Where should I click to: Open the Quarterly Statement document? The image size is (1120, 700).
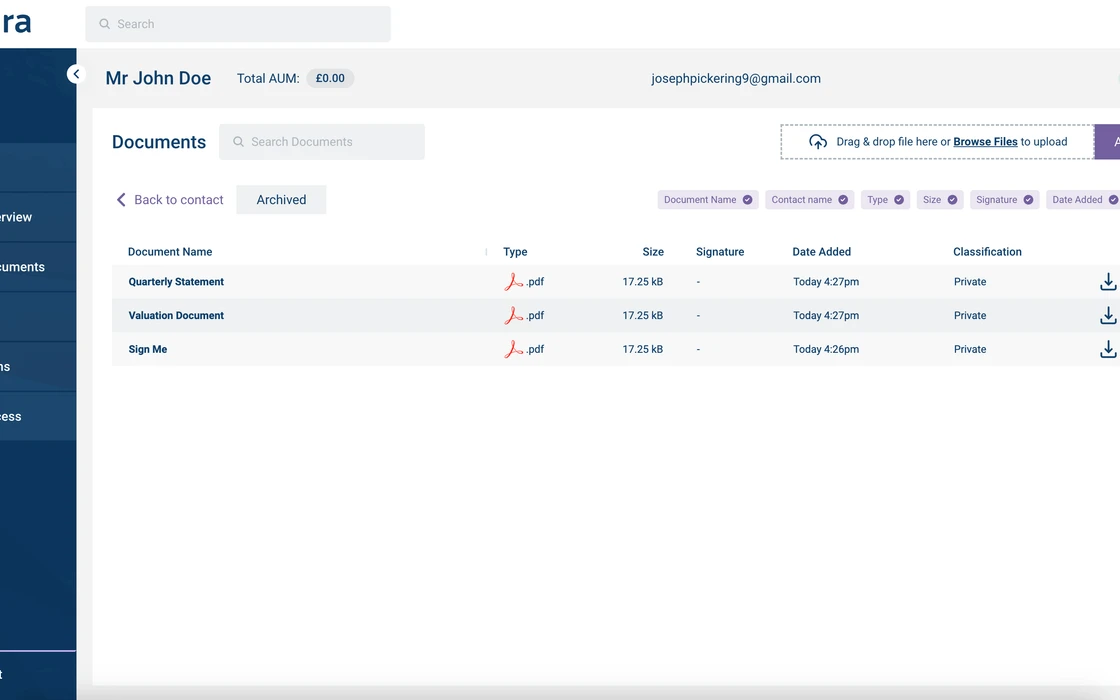point(176,281)
